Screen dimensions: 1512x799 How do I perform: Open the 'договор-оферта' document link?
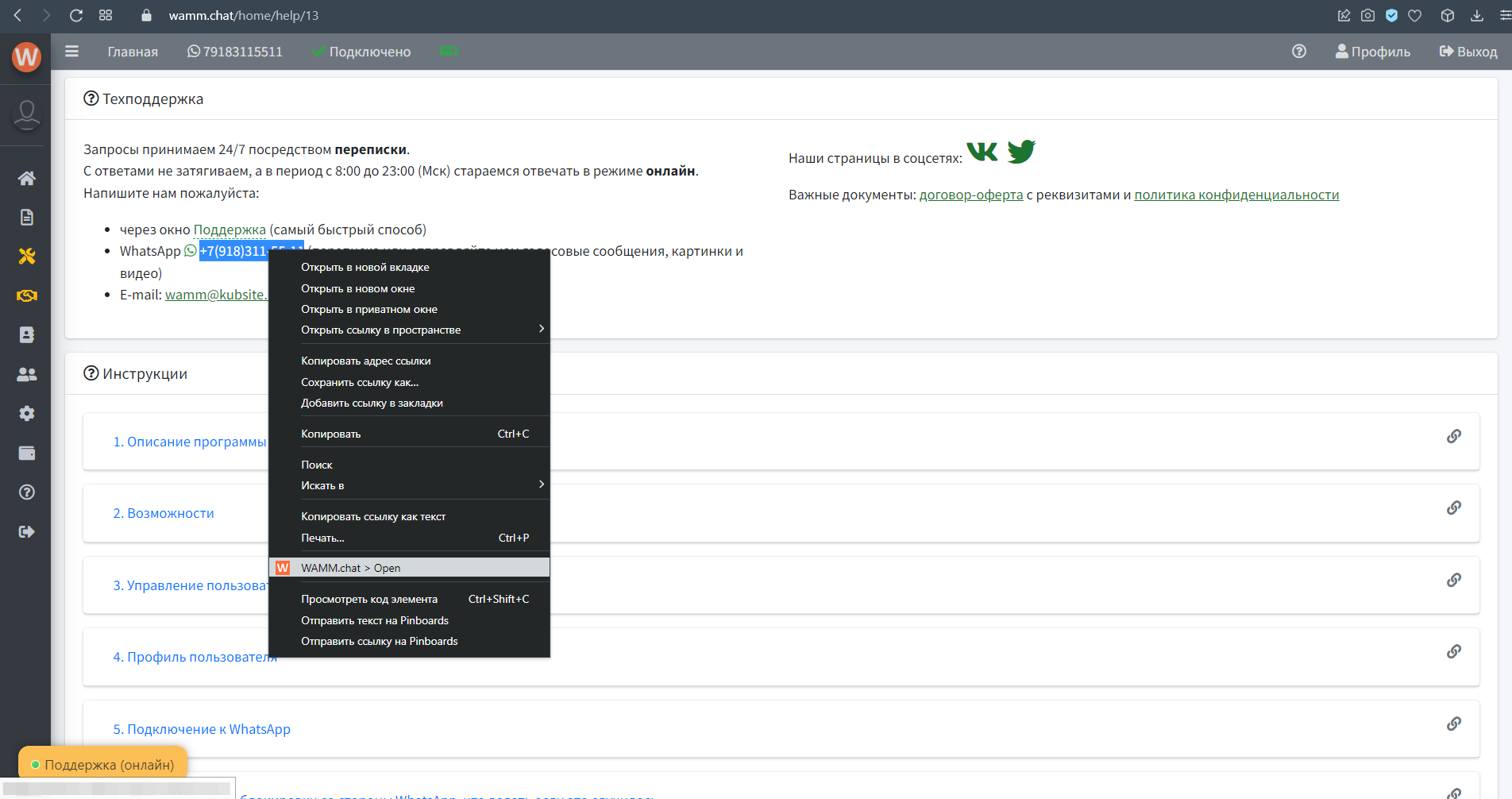coord(970,195)
